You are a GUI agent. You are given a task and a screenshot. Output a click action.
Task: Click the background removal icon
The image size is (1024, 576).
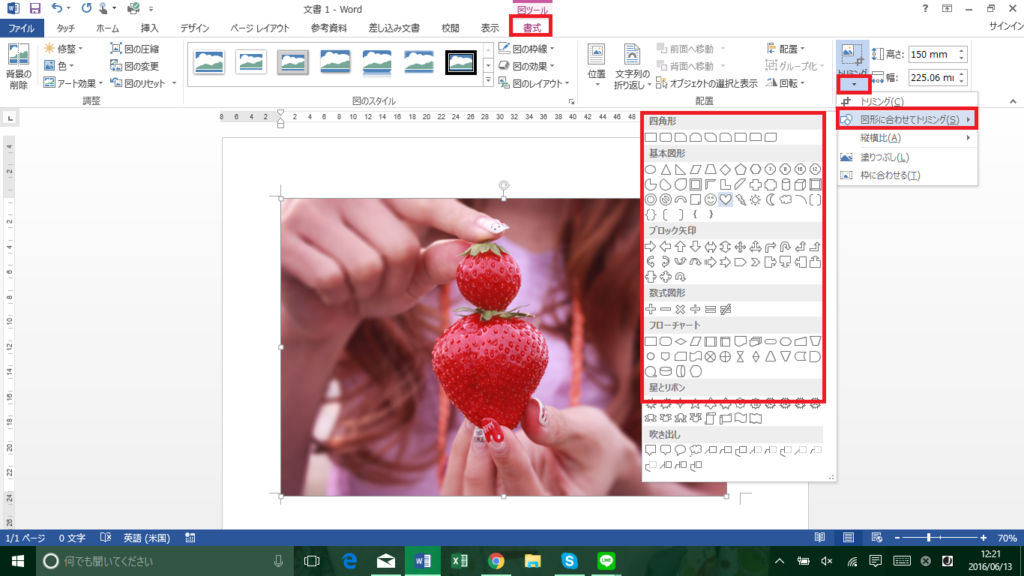click(x=18, y=67)
